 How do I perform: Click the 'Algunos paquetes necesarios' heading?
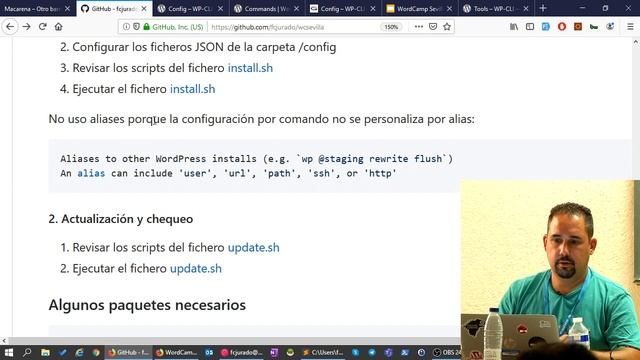(147, 305)
